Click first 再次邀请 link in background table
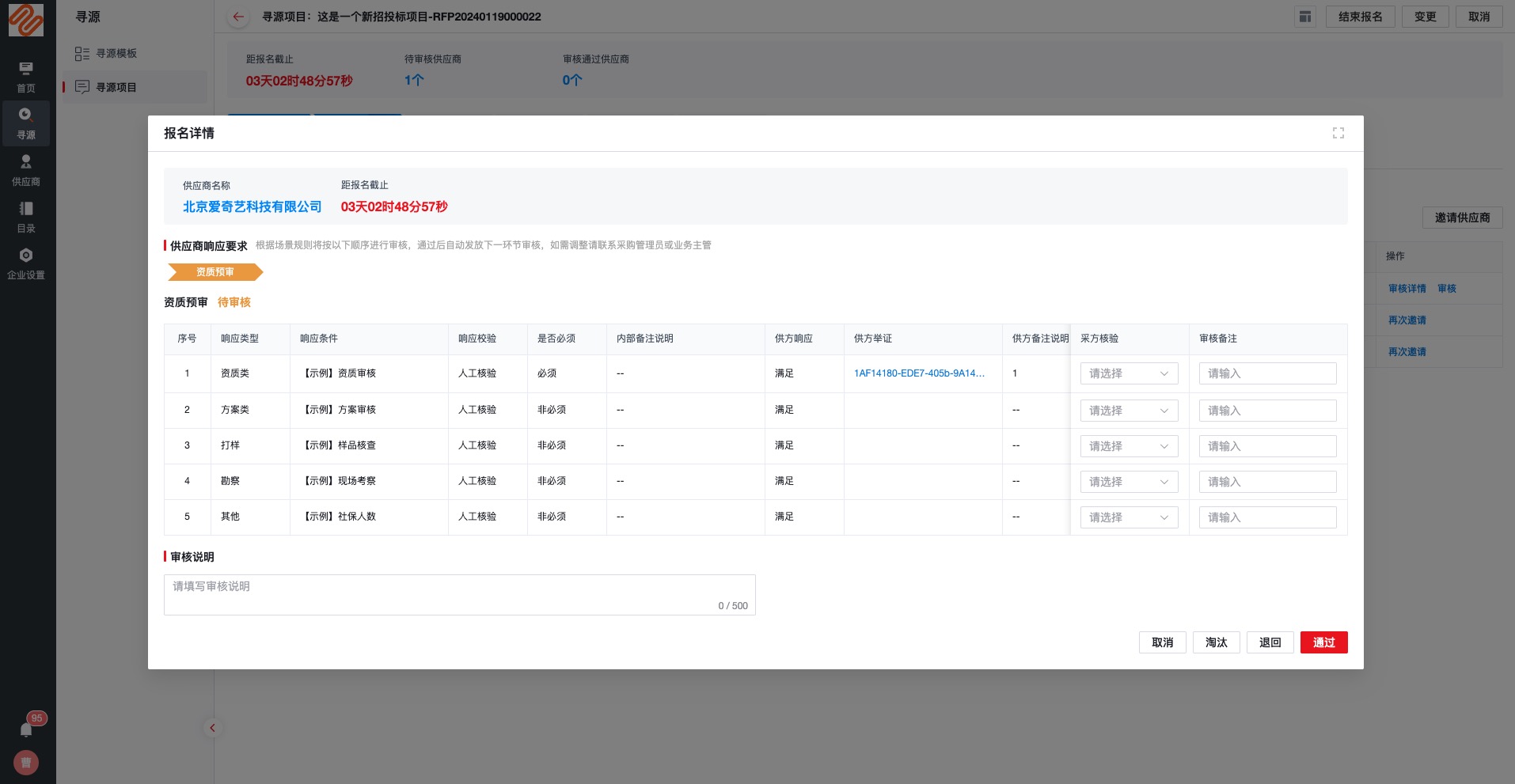The width and height of the screenshot is (1515, 784). tap(1407, 320)
